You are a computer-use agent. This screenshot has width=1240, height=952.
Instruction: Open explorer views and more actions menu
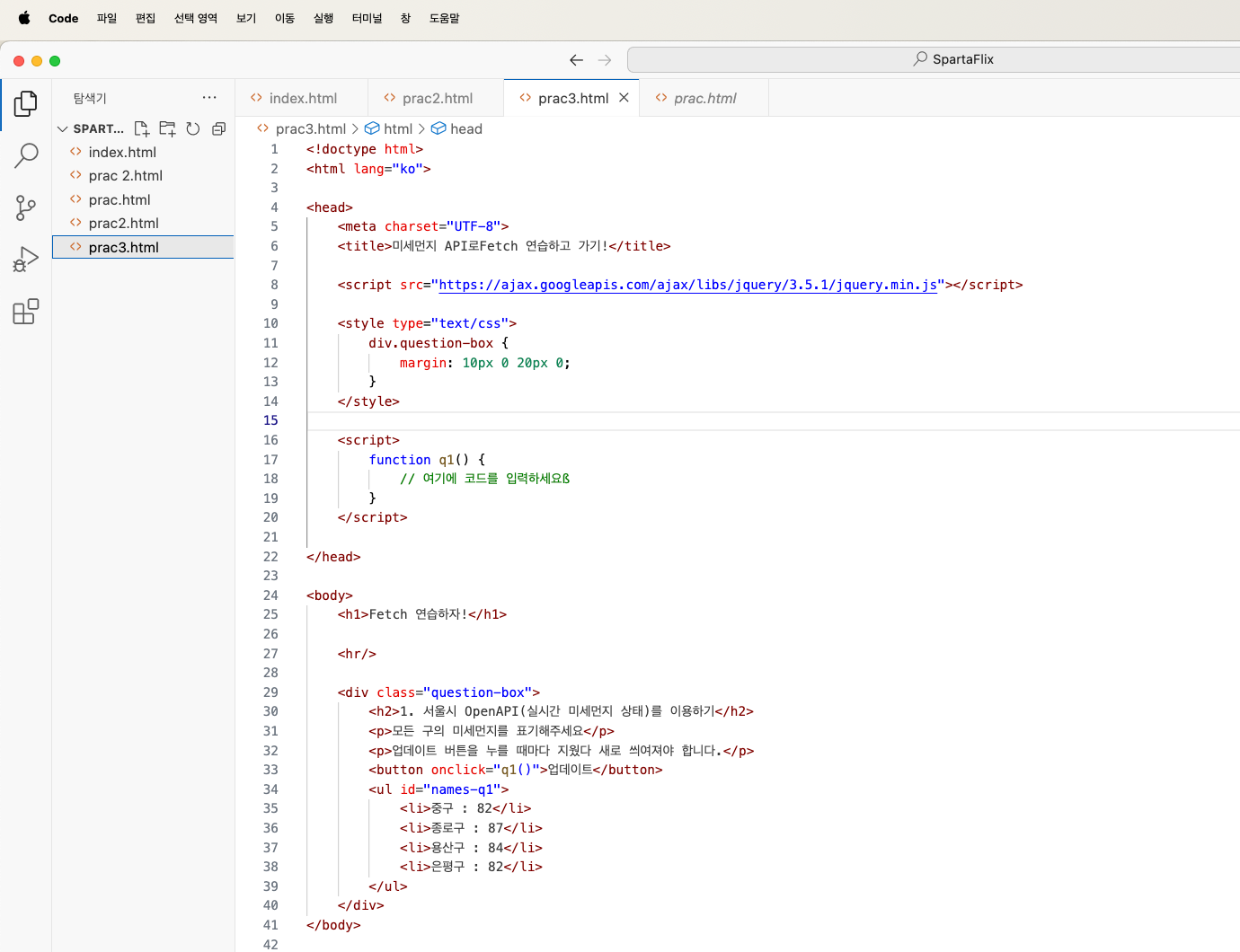point(209,98)
